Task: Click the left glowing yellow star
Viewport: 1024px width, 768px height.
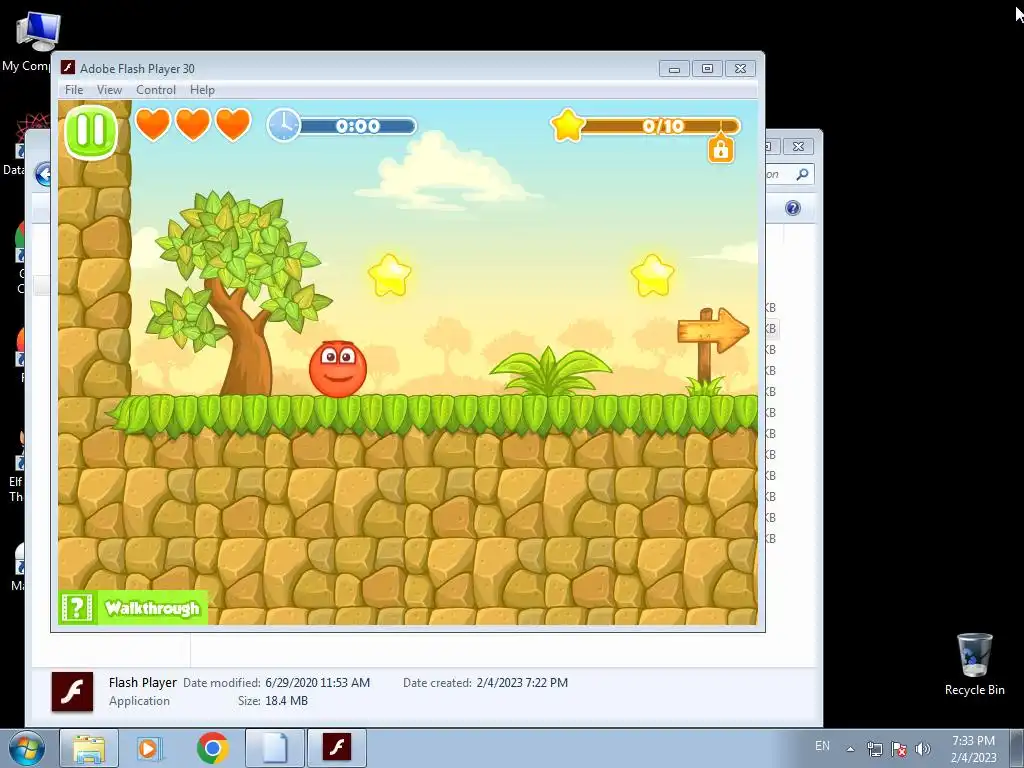Action: 390,275
